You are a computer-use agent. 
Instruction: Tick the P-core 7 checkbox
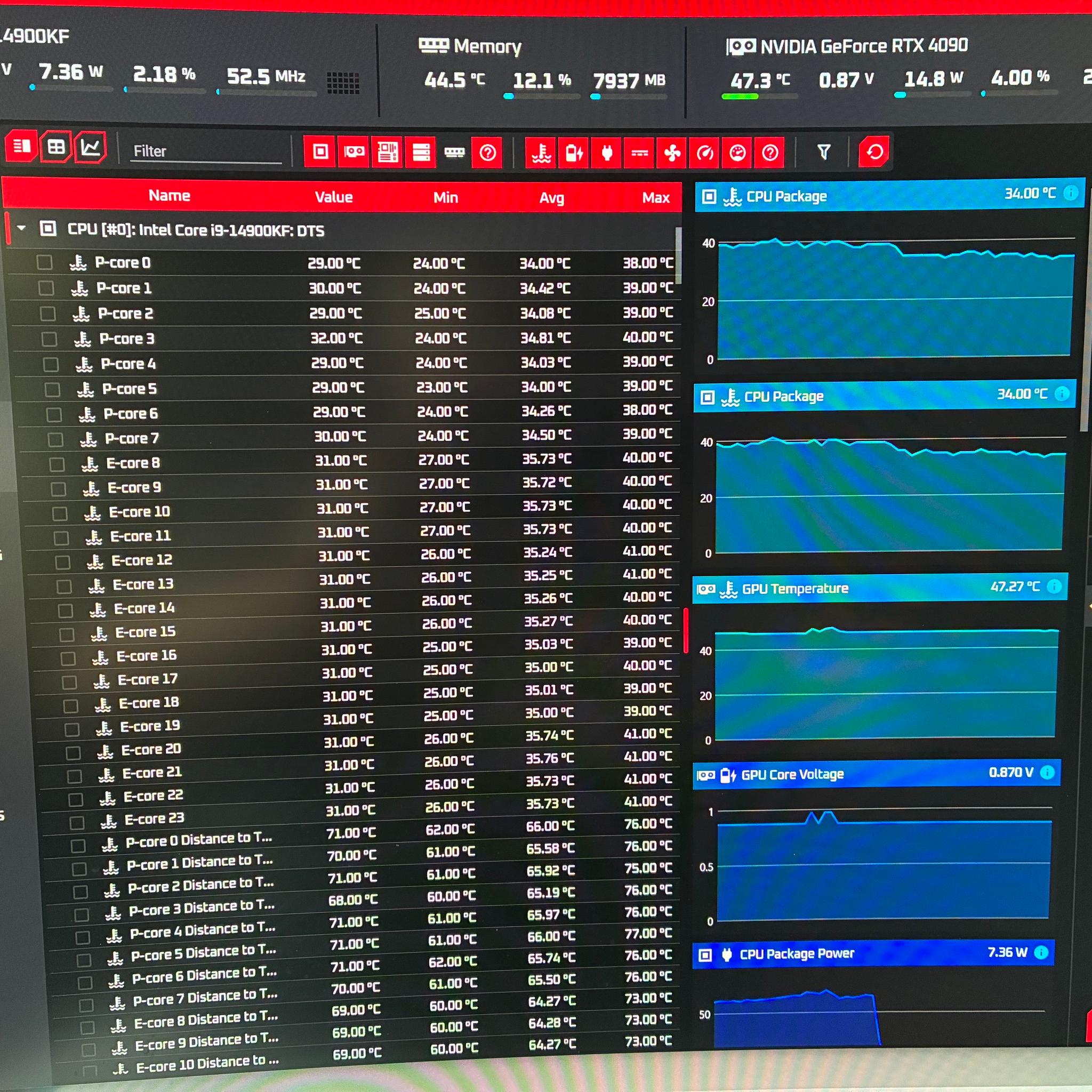[55, 439]
